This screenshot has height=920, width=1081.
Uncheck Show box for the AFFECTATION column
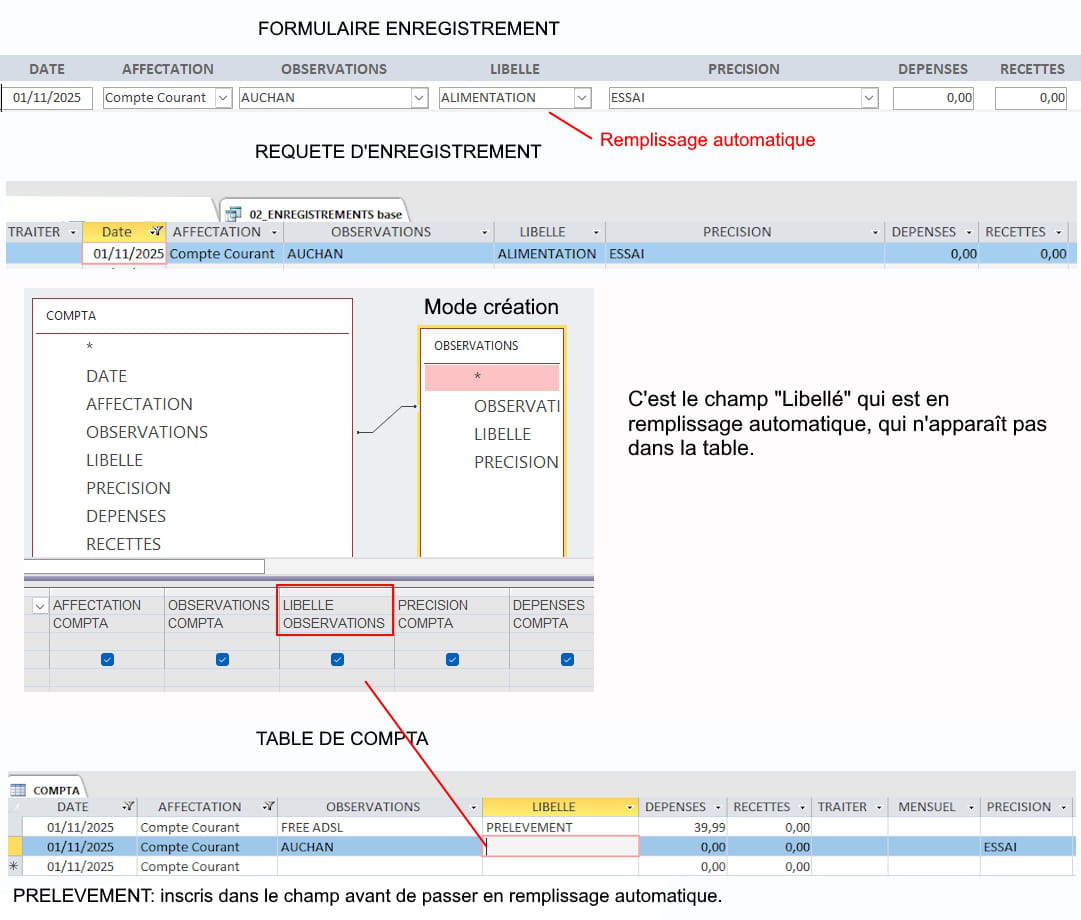coord(107,659)
